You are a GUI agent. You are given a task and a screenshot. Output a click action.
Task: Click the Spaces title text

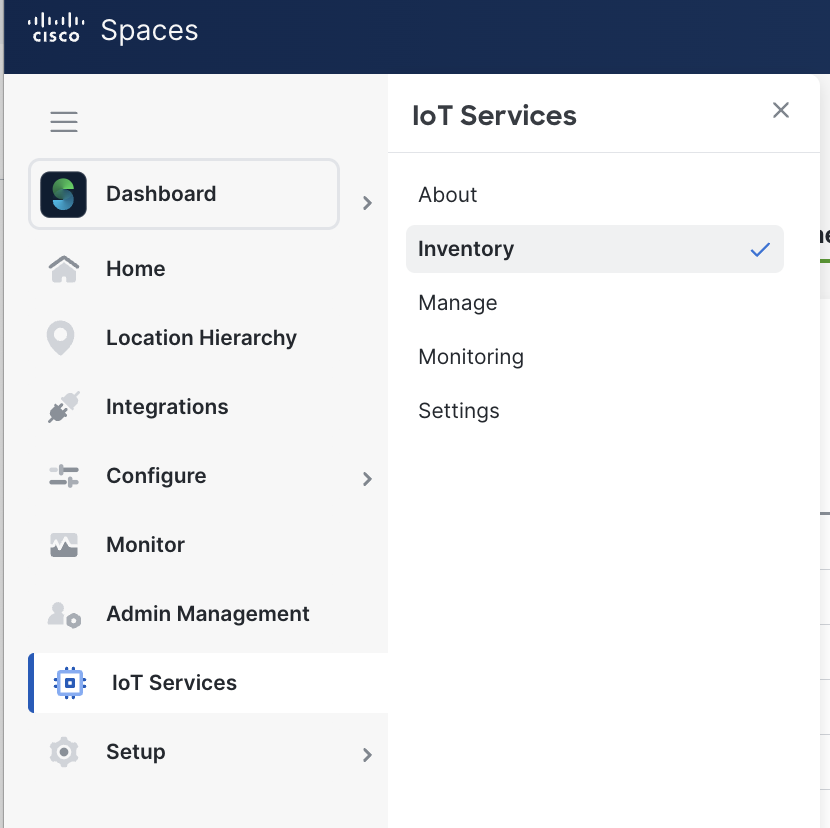coord(149,31)
